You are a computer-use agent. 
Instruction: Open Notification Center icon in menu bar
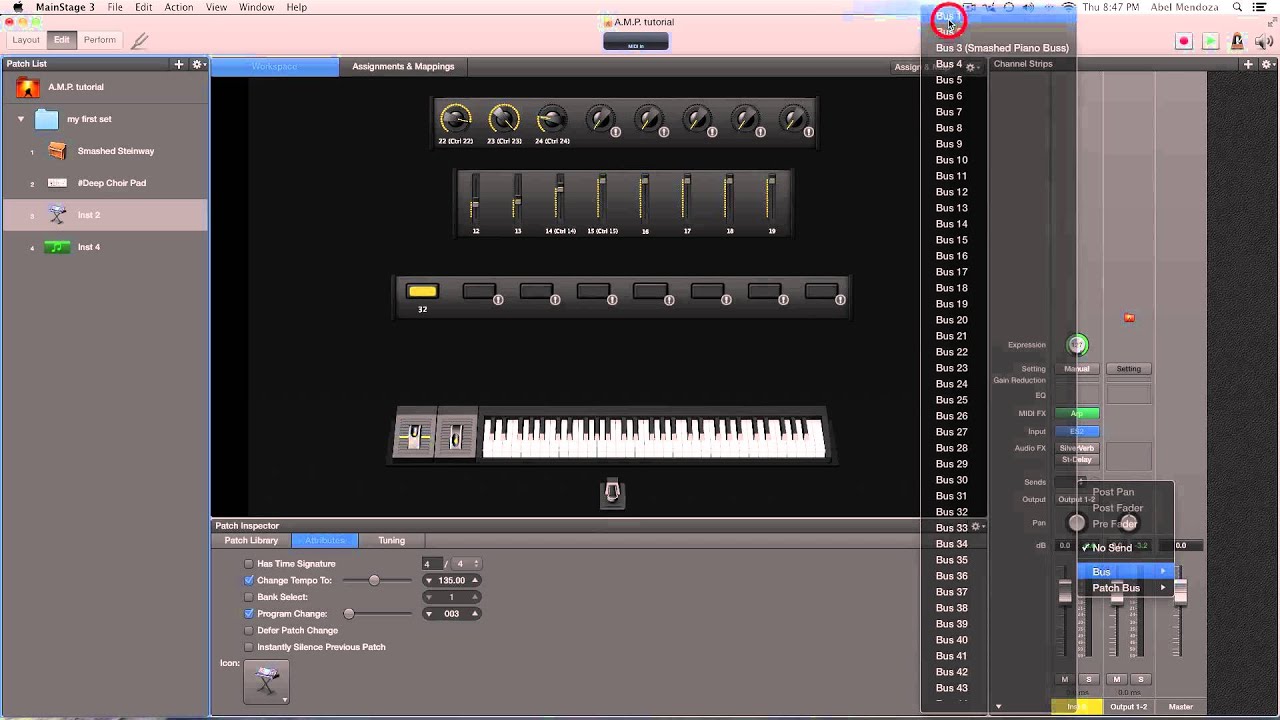1261,7
